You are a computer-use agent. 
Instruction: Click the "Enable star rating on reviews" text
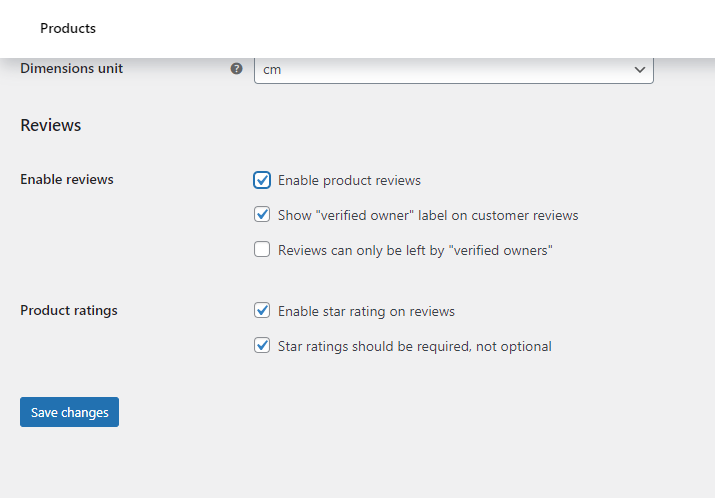click(366, 311)
